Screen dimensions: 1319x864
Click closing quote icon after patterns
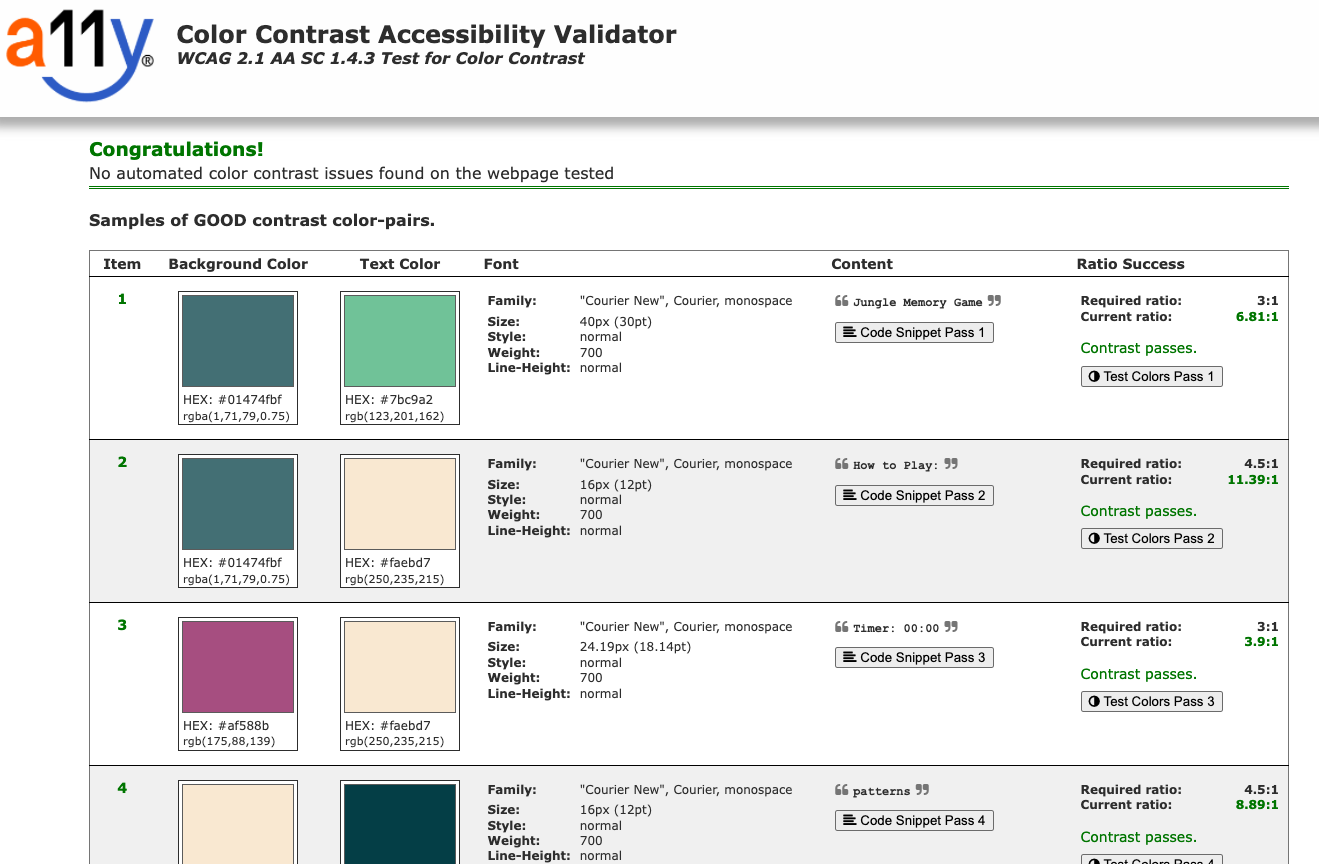click(x=922, y=790)
